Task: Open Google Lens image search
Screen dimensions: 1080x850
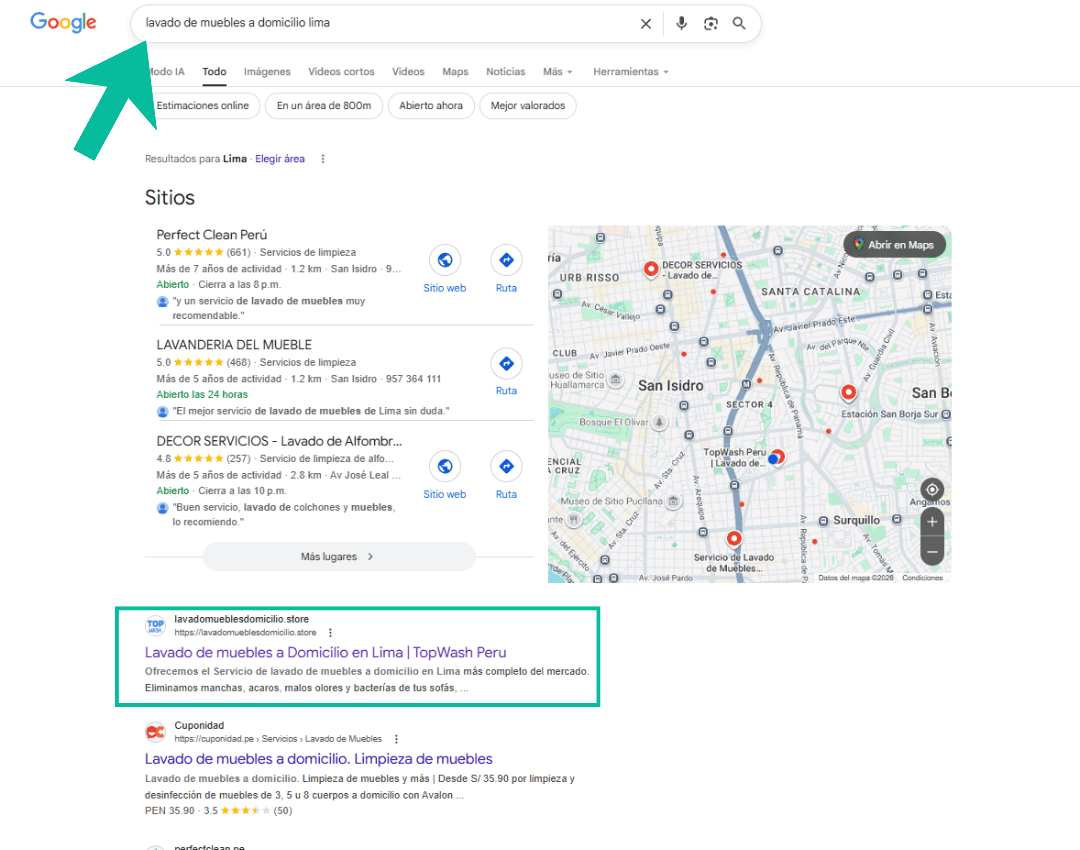Action: 711,24
